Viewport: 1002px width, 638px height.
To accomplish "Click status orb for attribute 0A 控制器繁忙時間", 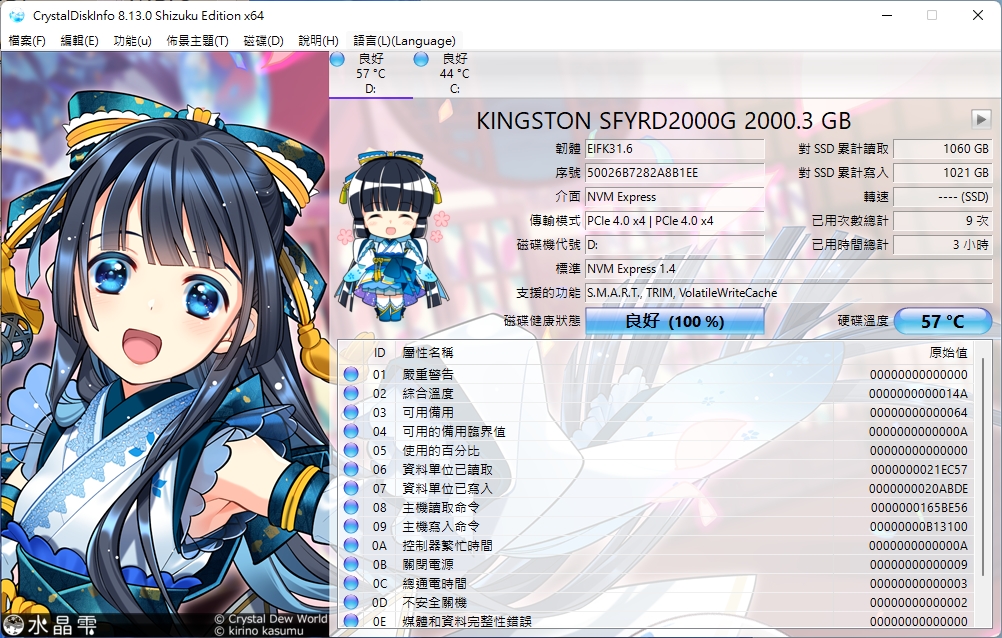I will (x=351, y=545).
